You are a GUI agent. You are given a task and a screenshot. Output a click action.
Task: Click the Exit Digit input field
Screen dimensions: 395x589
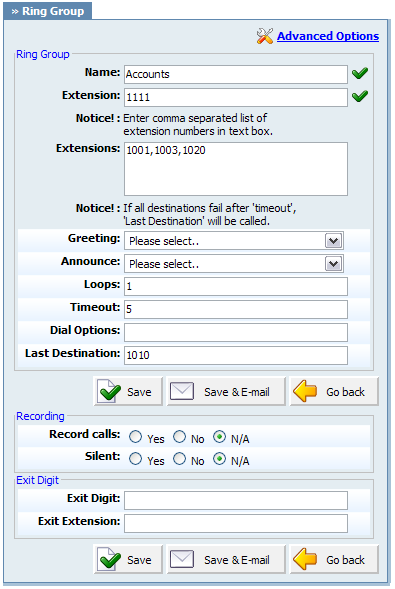(236, 500)
